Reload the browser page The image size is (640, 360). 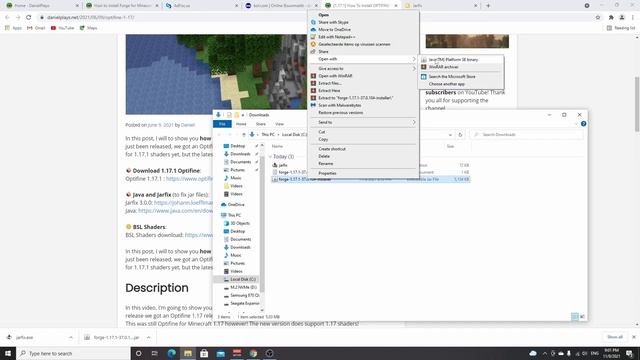(29, 18)
